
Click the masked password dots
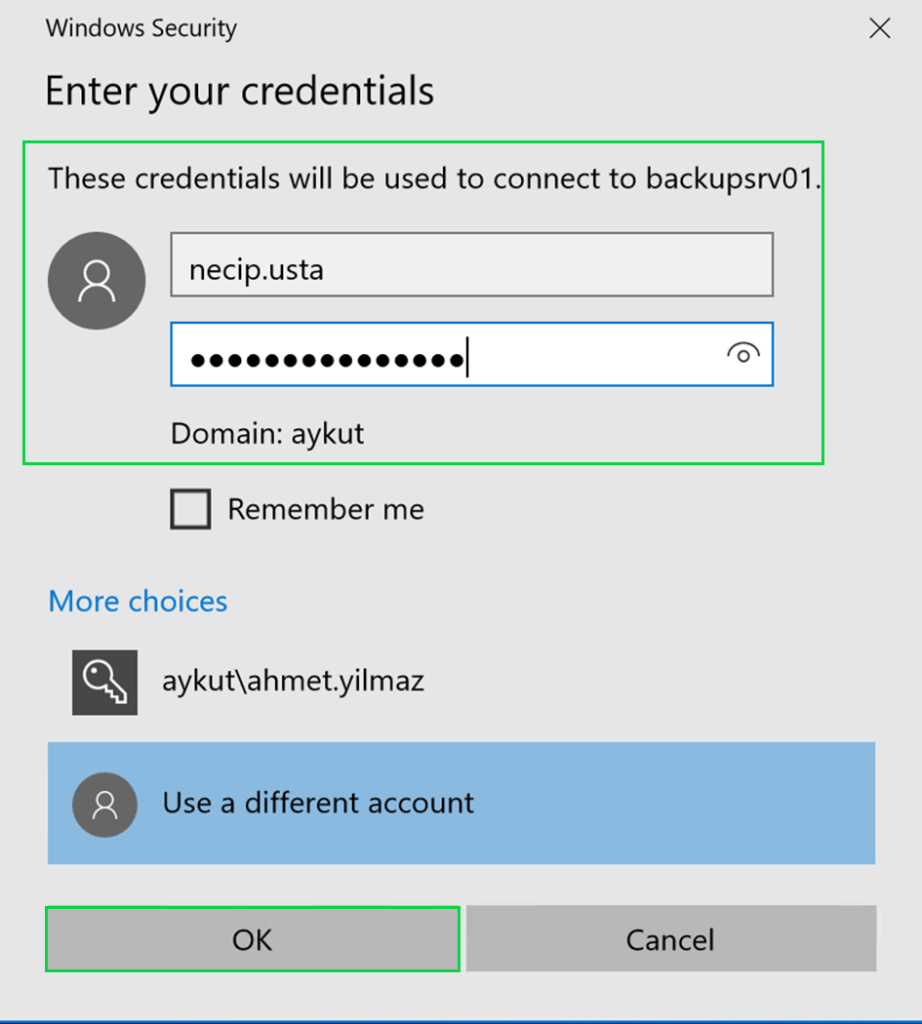click(x=327, y=359)
